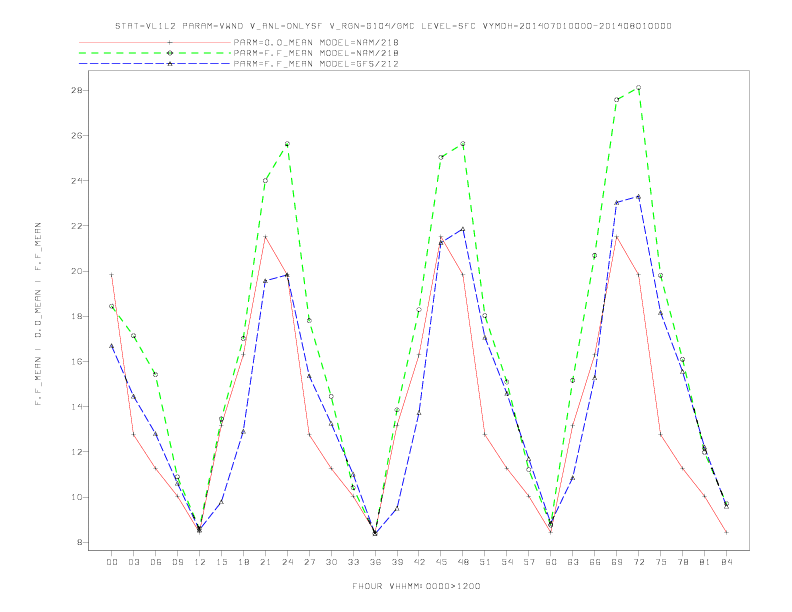Click x-axis tick label 21
792x612 pixels.
tap(265, 562)
